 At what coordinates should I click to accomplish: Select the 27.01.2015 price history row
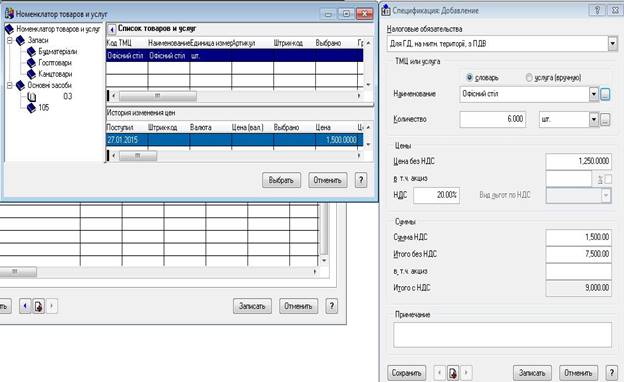coord(234,140)
